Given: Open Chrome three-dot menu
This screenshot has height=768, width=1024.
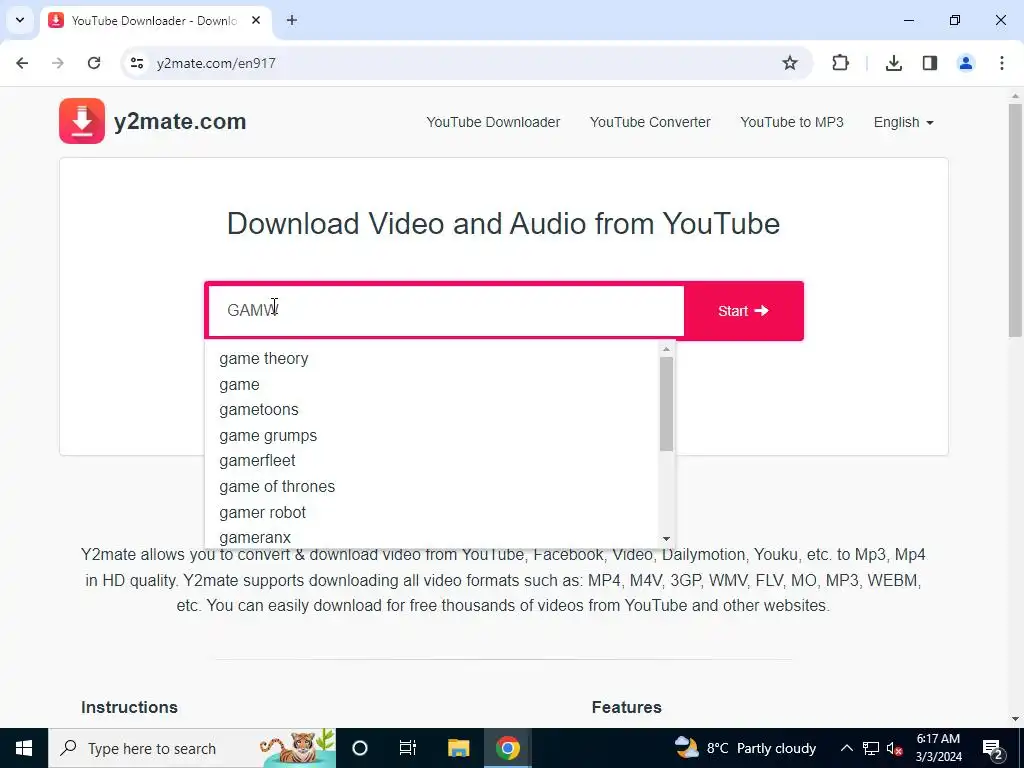Looking at the screenshot, I should pyautogui.click(x=1001, y=63).
